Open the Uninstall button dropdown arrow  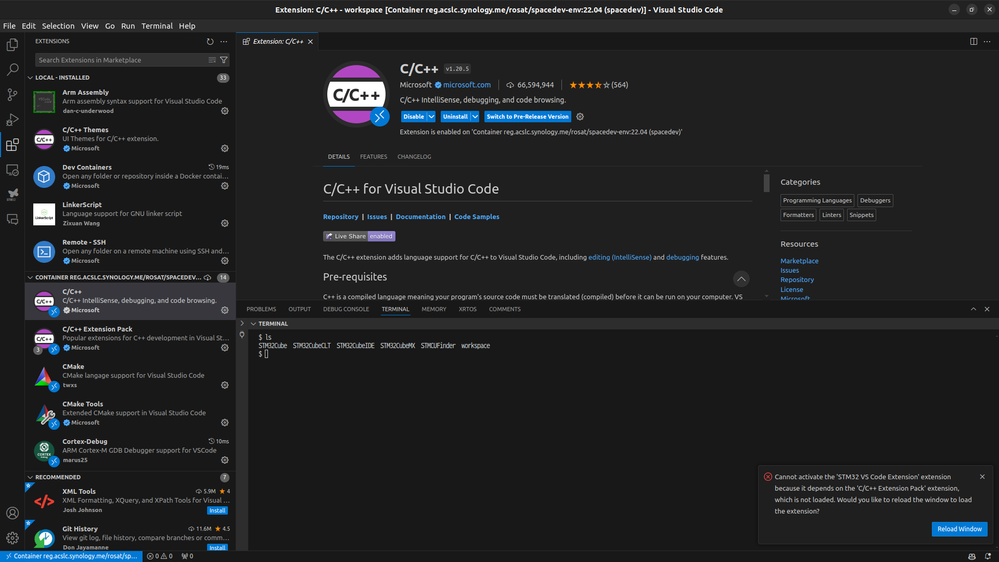(475, 117)
